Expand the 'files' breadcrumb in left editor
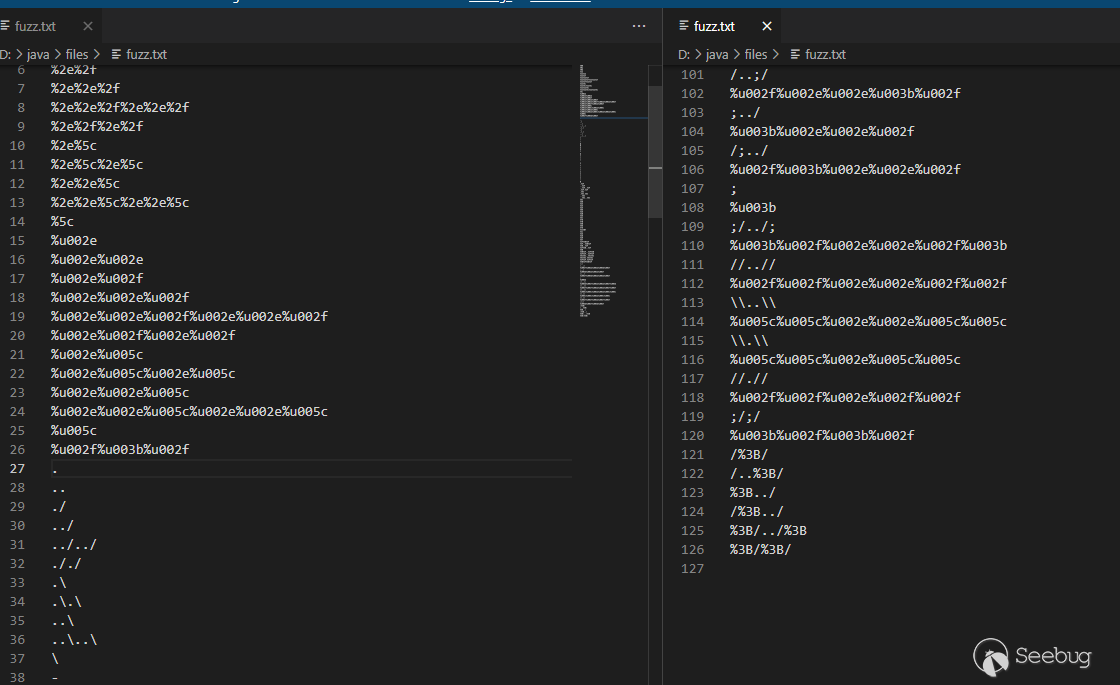This screenshot has width=1120, height=685. tap(77, 54)
